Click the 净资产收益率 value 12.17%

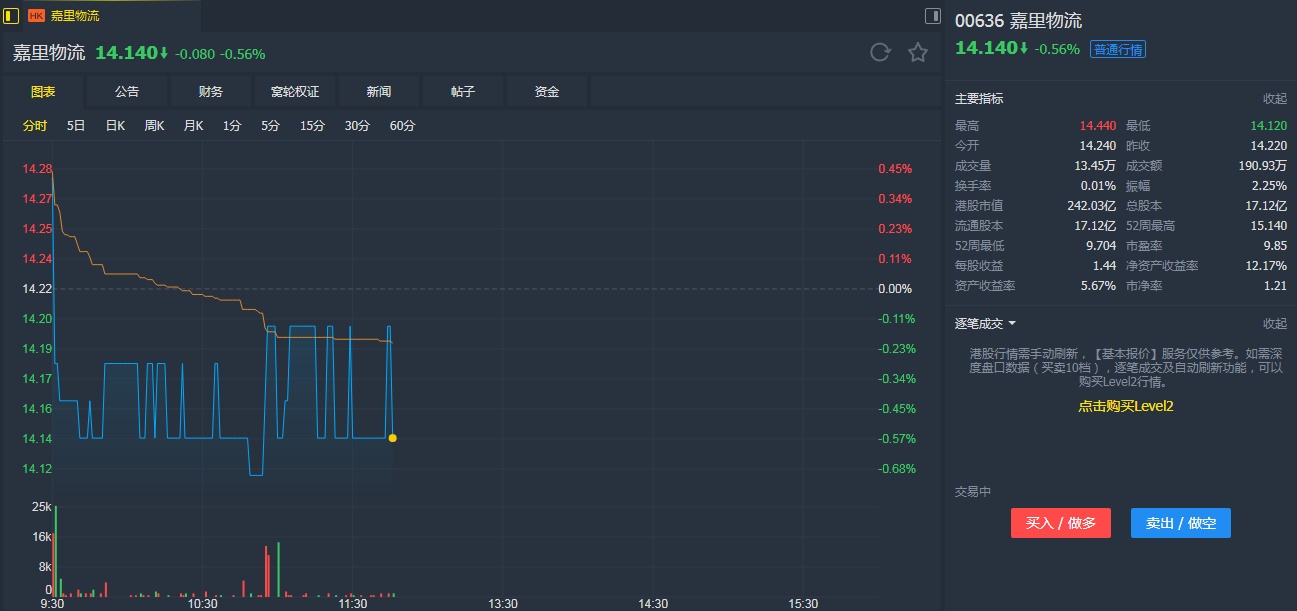click(x=1267, y=266)
